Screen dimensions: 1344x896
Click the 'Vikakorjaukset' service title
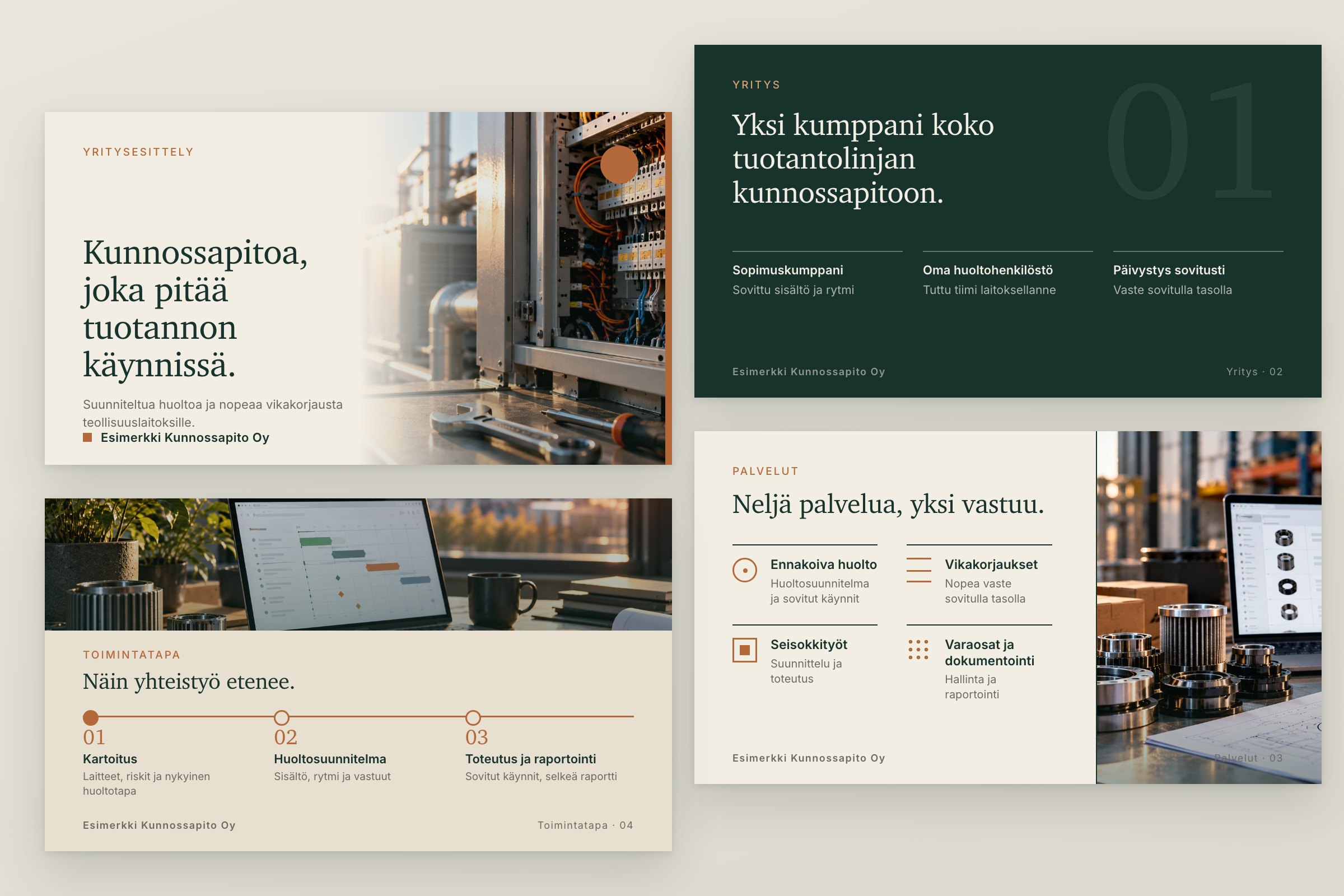click(x=991, y=564)
